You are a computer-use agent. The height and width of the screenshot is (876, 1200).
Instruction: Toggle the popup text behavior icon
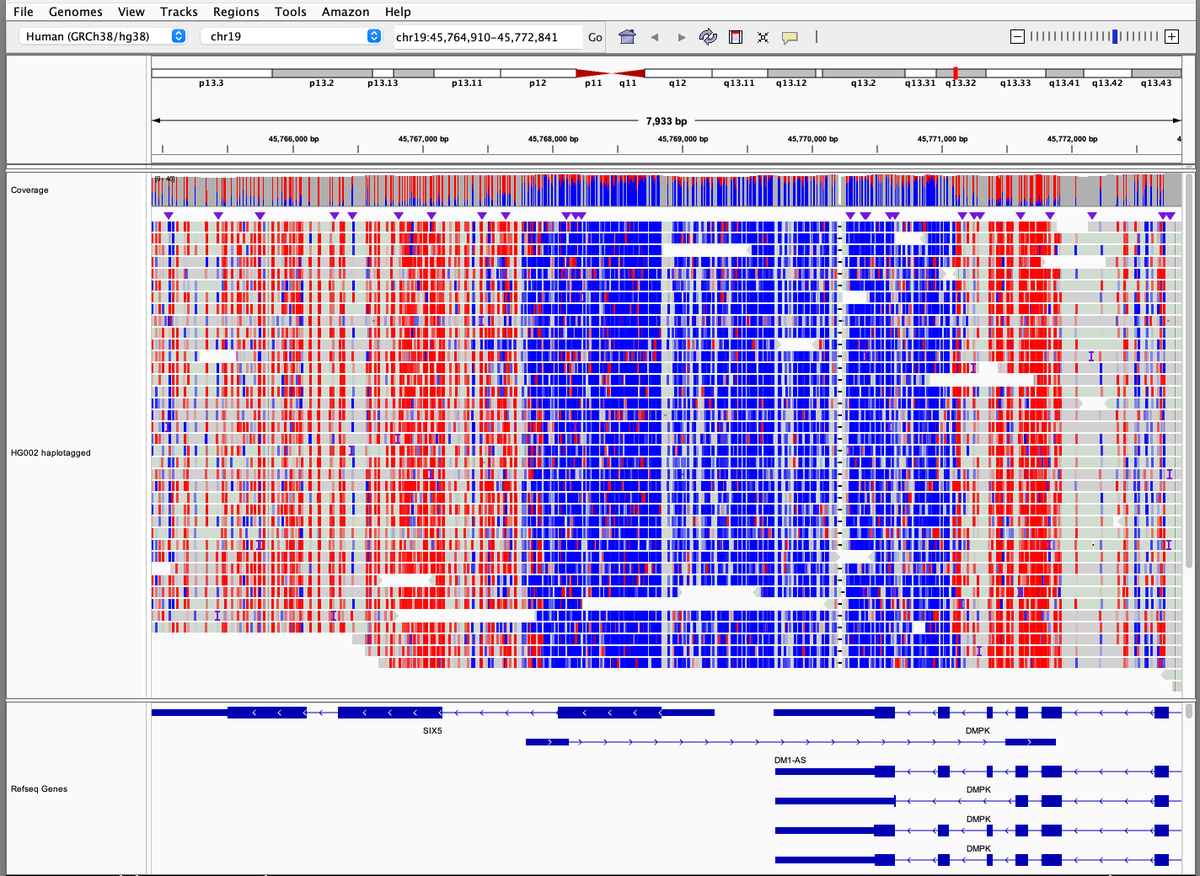[790, 38]
